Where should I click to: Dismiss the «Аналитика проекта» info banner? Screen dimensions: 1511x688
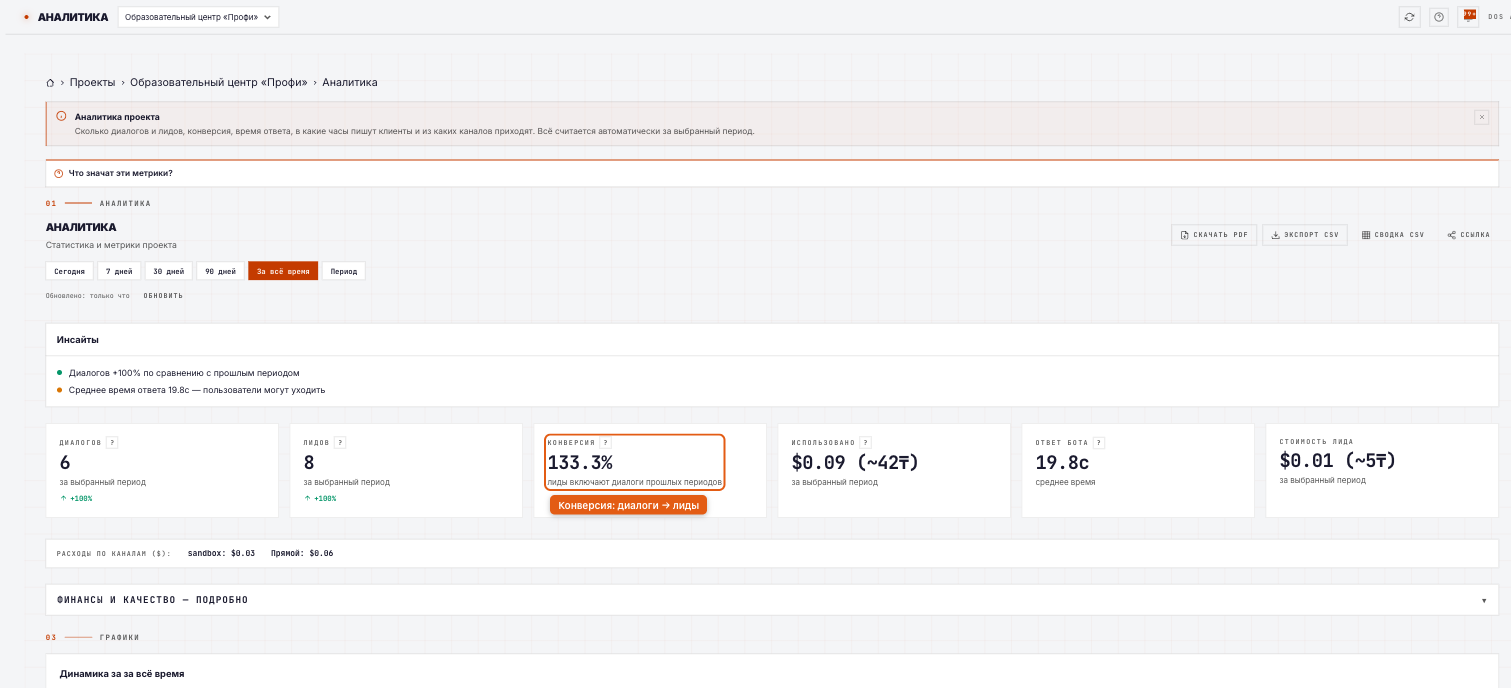1482,117
